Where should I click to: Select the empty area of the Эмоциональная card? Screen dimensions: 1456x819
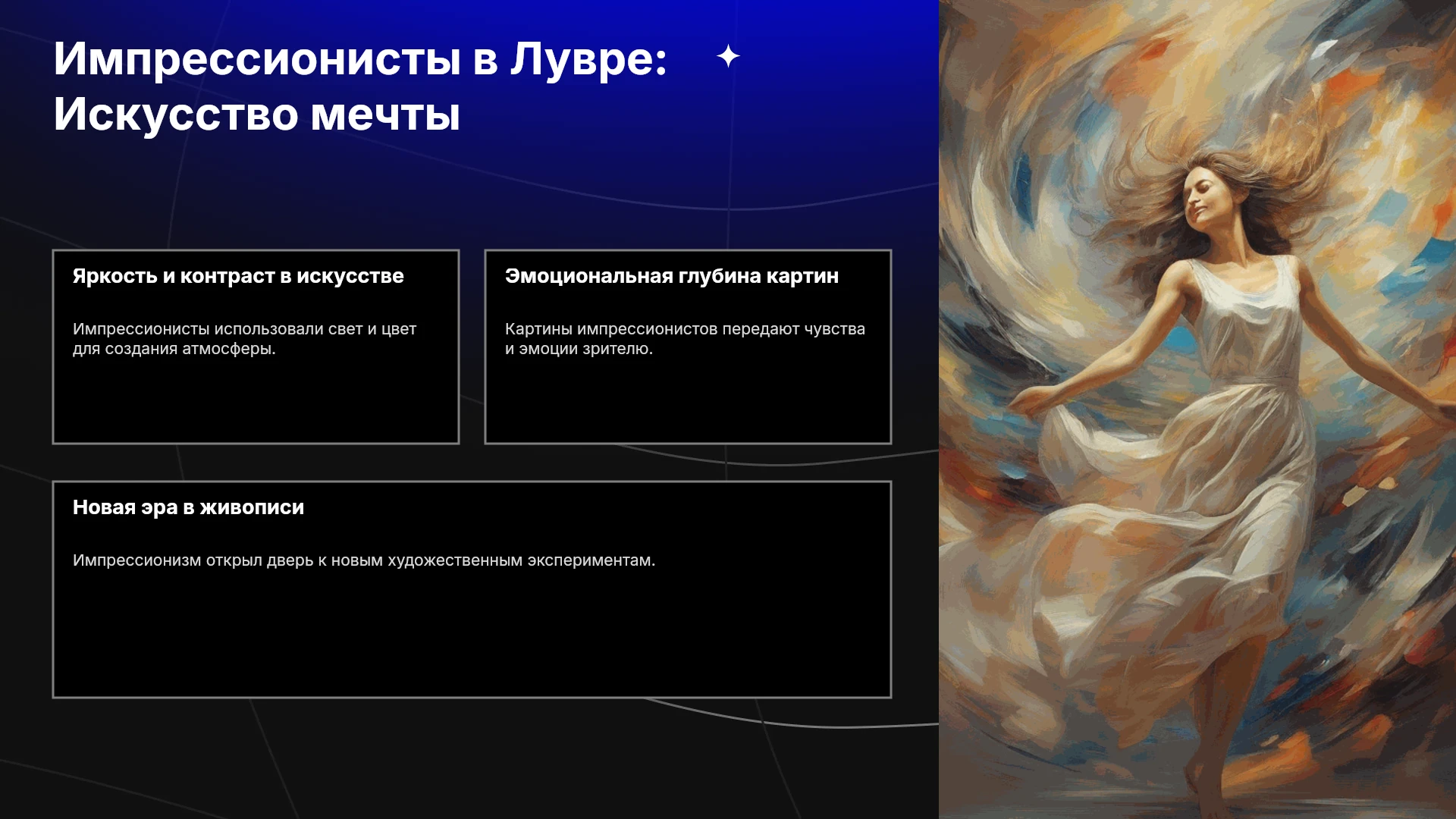coord(688,402)
